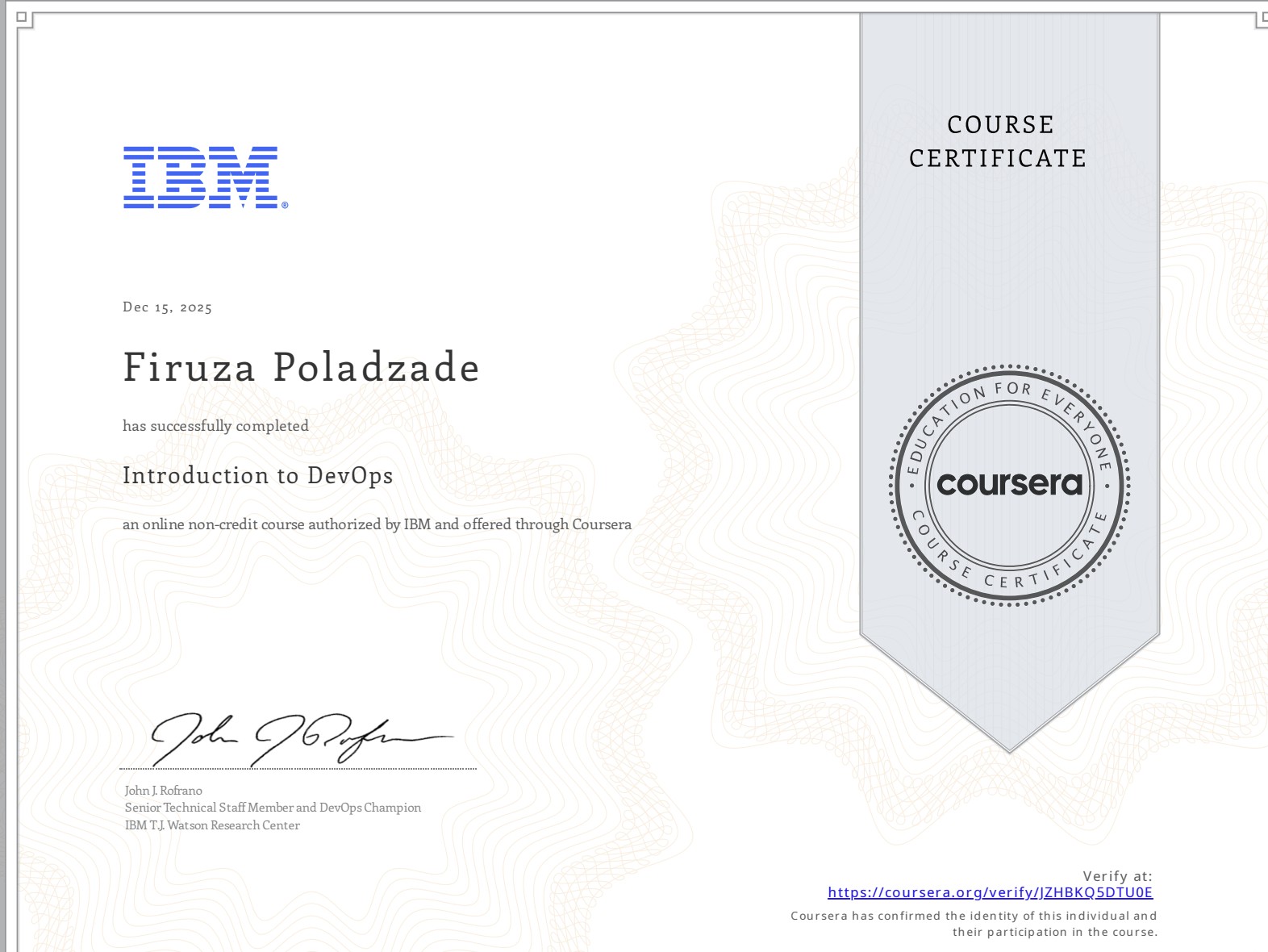
Task: Click 'IBM T.J. Watson Research Center'
Action: (212, 825)
